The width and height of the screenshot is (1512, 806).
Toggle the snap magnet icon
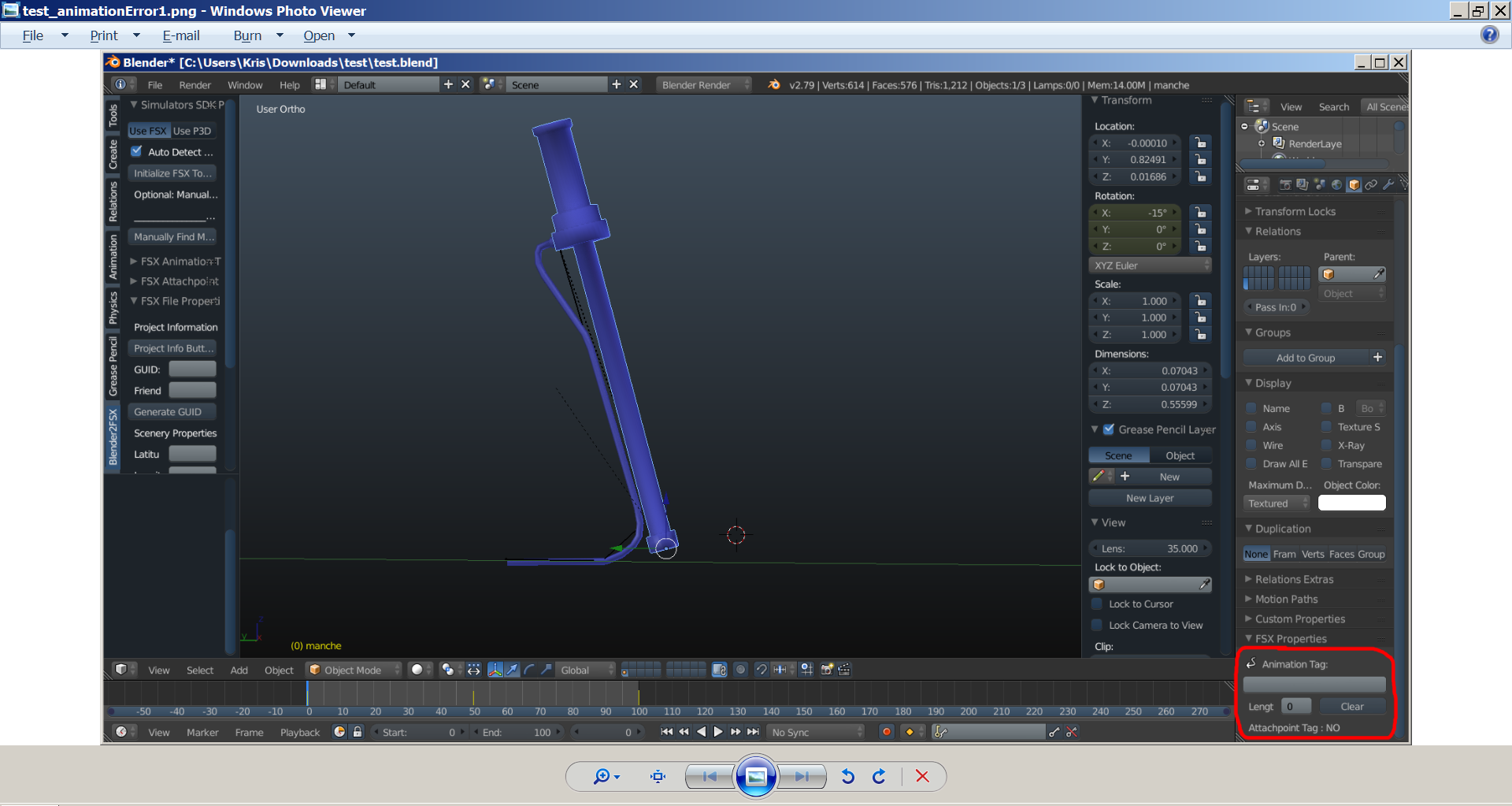[761, 670]
